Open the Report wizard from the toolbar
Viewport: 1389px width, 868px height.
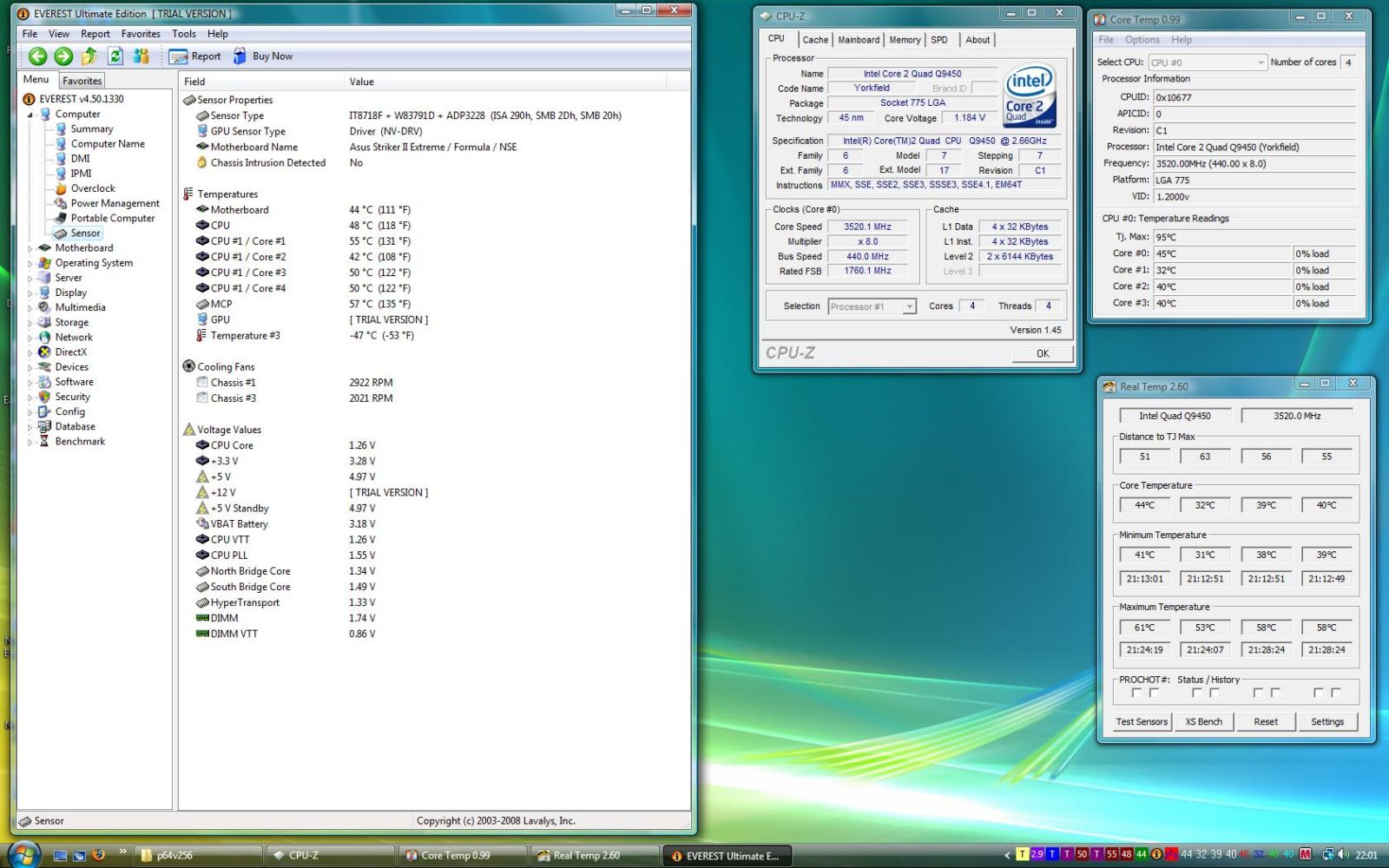(x=195, y=56)
